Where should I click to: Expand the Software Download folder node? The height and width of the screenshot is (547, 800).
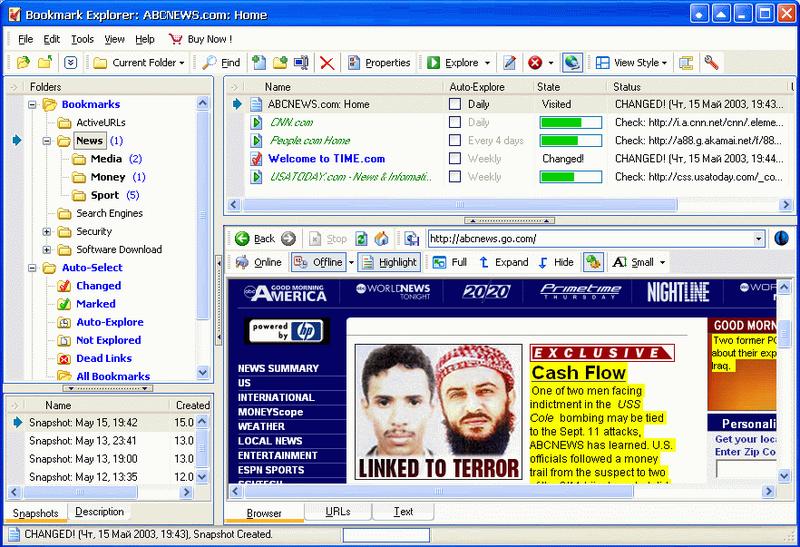[x=47, y=250]
